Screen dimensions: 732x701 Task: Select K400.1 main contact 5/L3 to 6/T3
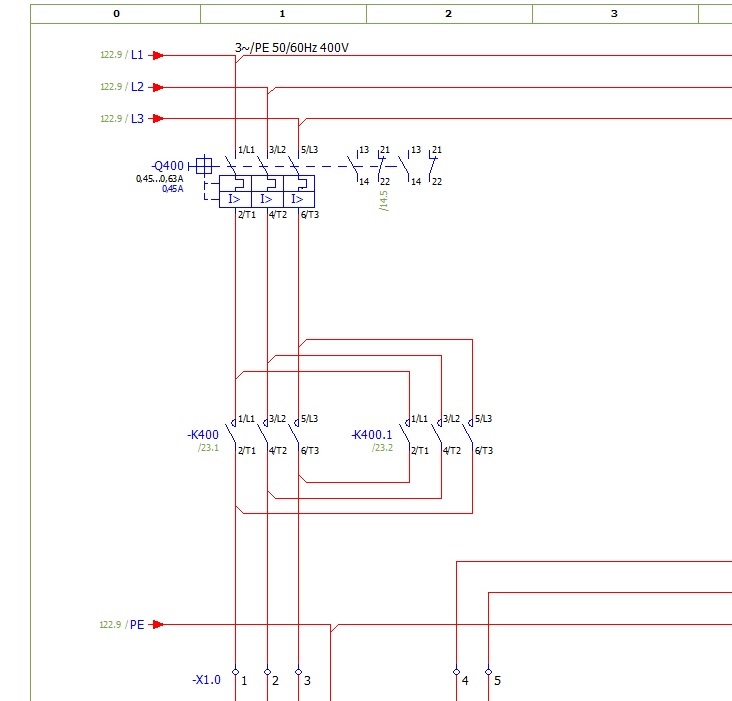tap(469, 435)
